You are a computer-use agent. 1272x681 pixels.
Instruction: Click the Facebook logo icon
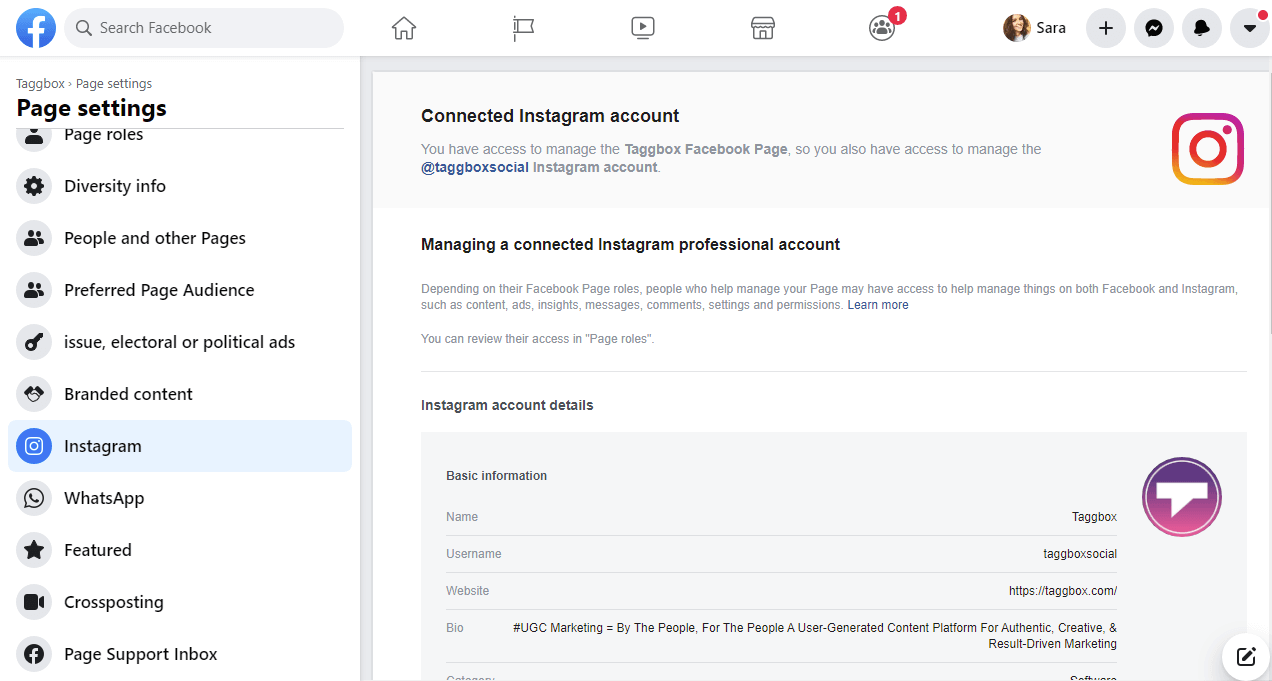(36, 28)
